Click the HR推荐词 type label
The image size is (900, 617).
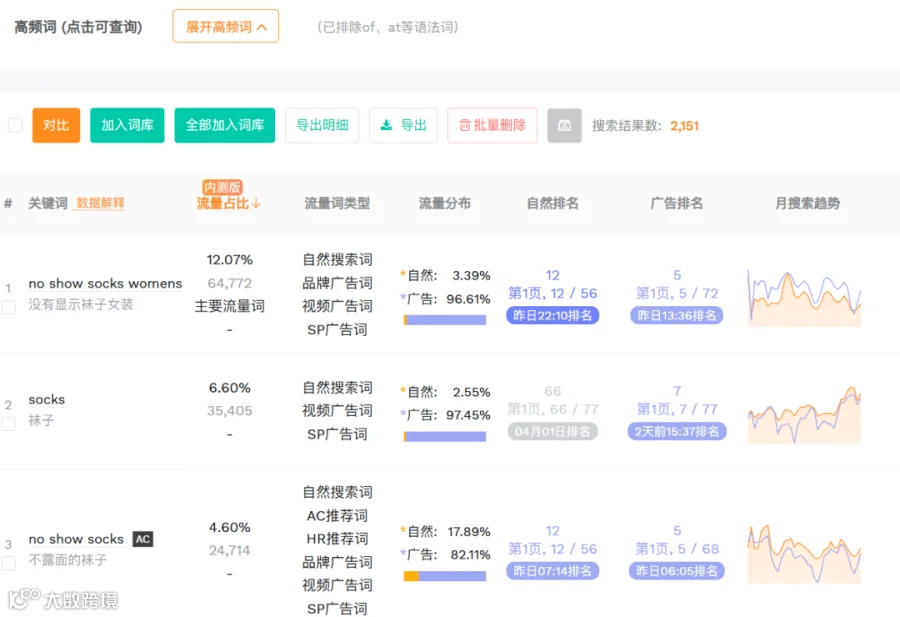coord(338,538)
